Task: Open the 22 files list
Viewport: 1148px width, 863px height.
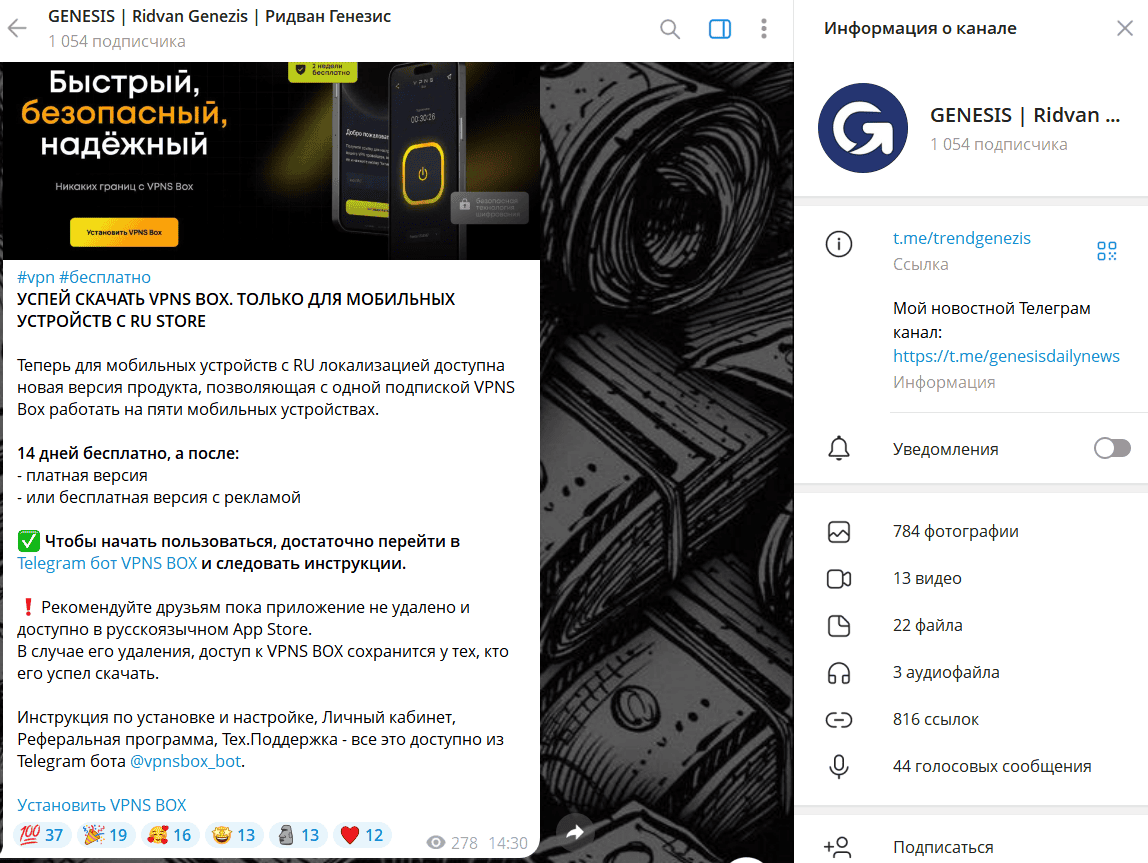Action: point(927,625)
